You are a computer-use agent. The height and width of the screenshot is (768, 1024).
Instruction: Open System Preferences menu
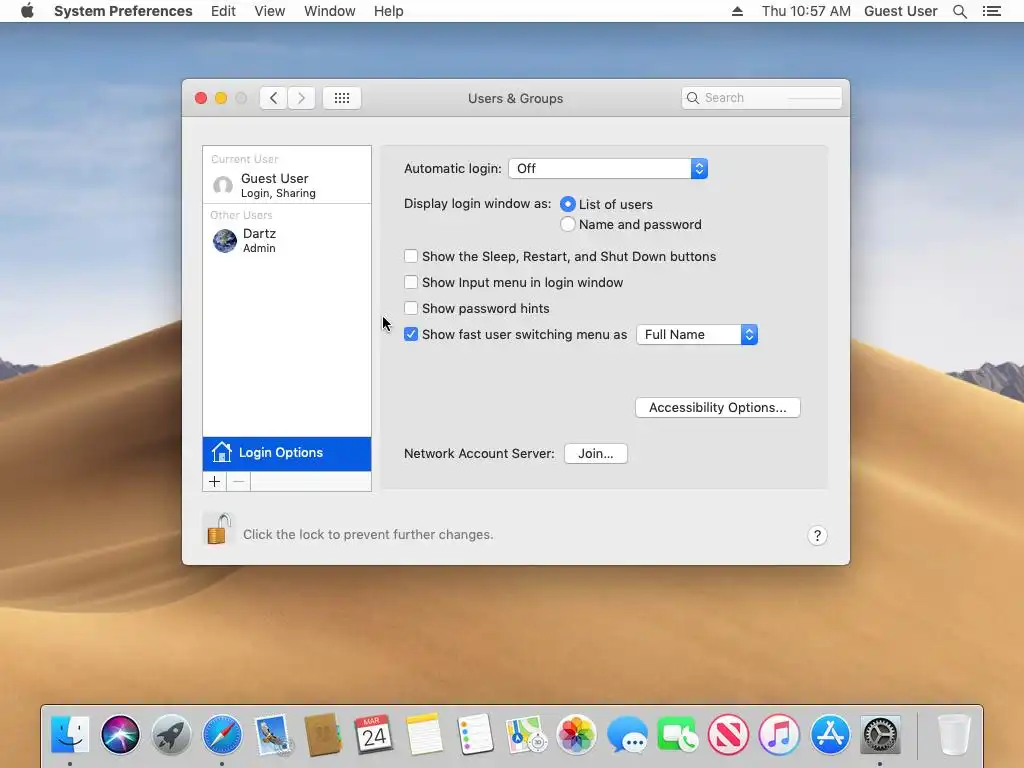point(123,11)
